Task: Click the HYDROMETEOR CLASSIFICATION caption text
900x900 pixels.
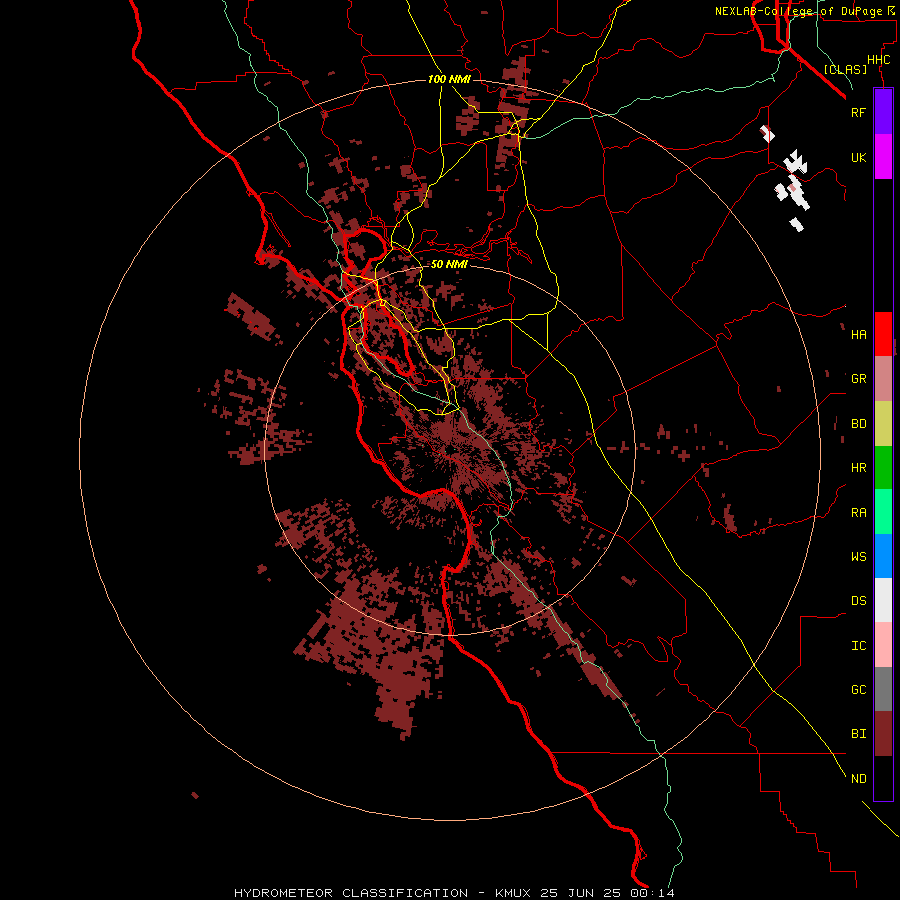Action: 351,893
